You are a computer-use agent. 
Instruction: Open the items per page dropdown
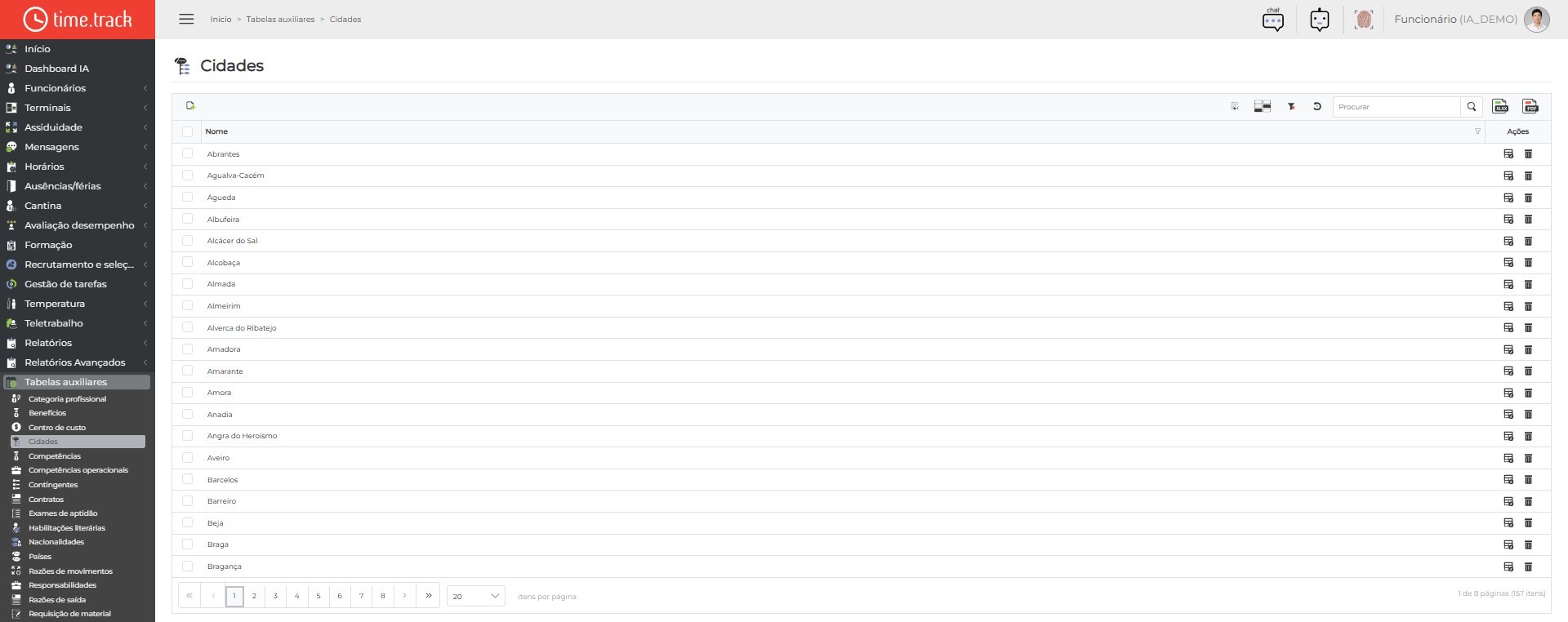475,596
